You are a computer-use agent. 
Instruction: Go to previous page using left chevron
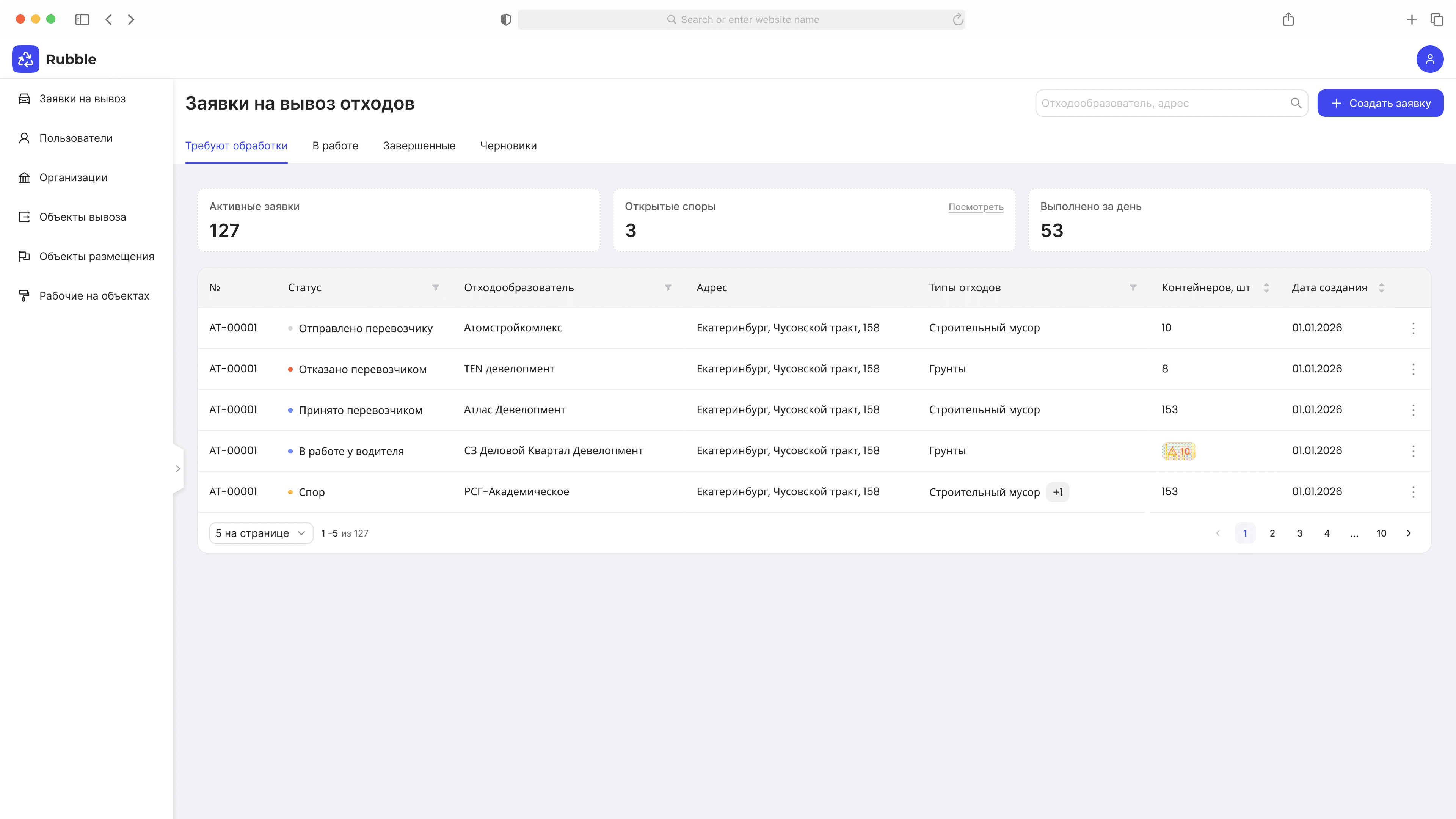pyautogui.click(x=1218, y=533)
